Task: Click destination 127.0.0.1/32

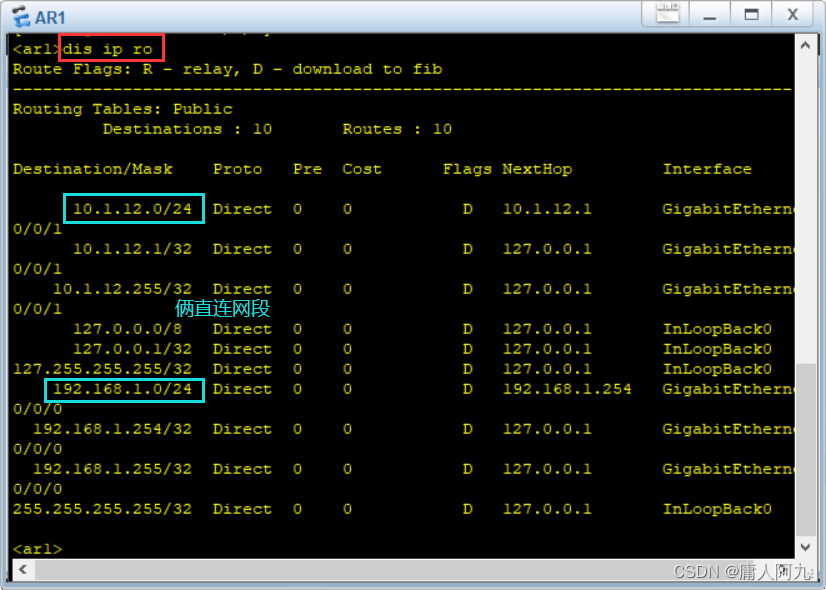Action: coord(132,349)
